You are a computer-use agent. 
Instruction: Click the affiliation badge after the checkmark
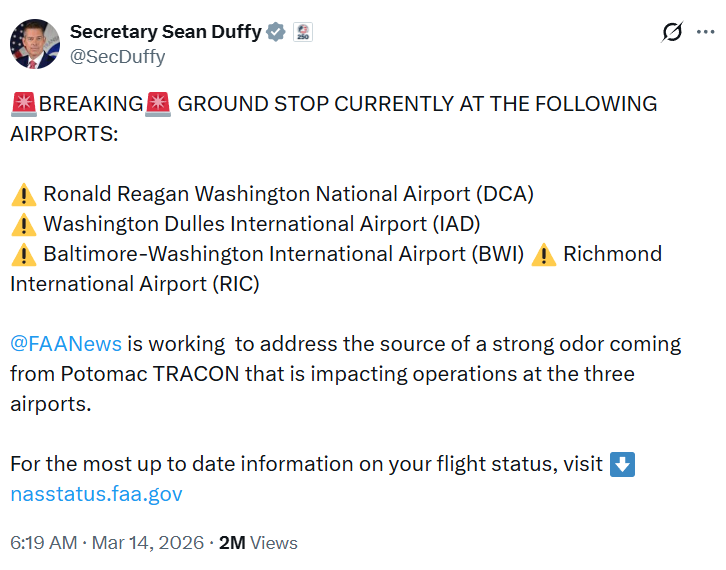click(303, 32)
